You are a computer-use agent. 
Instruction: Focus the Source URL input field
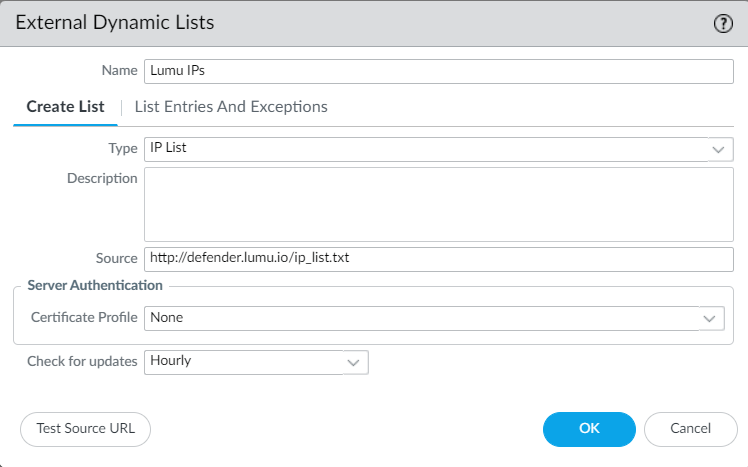pos(438,258)
